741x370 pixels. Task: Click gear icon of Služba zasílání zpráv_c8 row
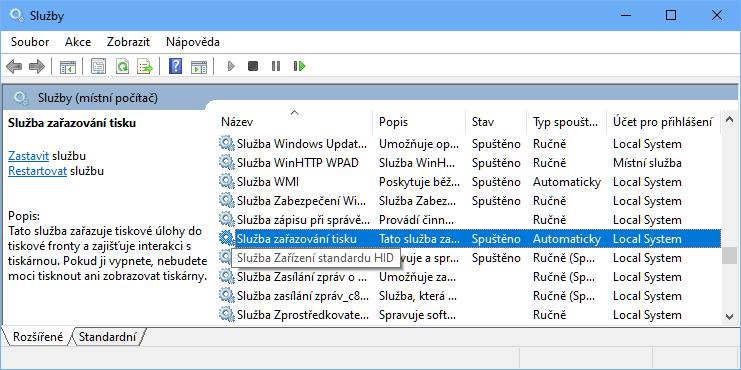tap(227, 296)
